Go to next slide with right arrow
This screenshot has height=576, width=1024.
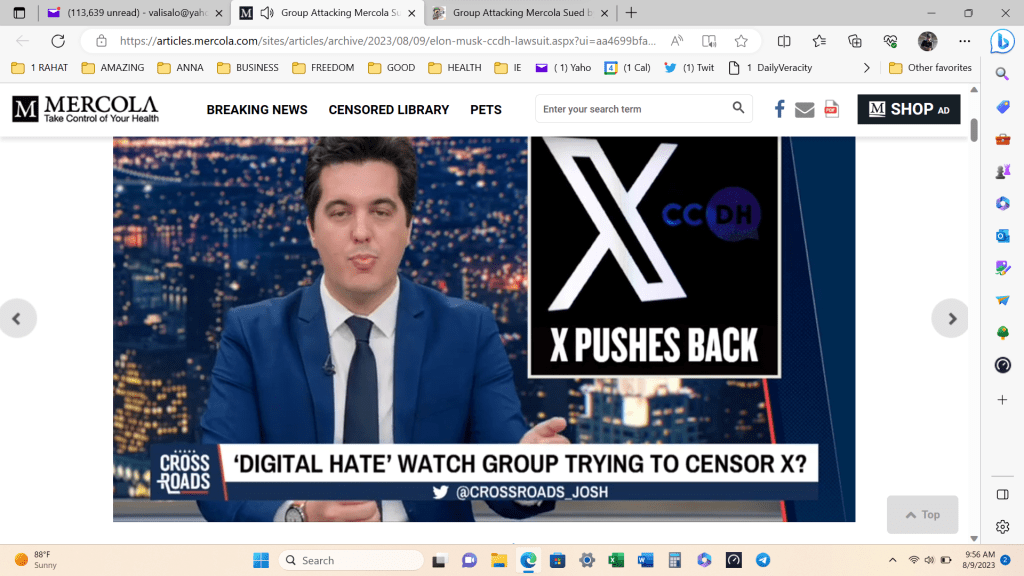951,319
